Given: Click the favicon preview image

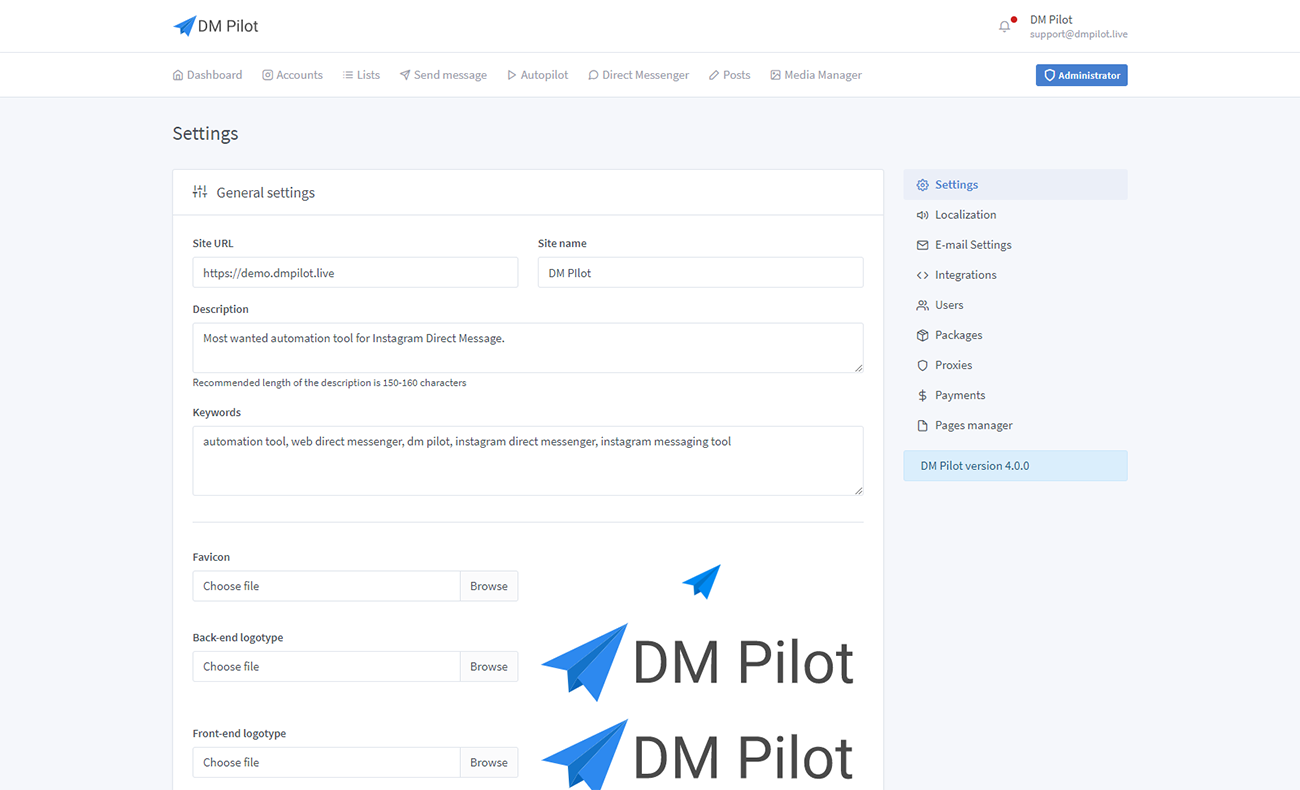Looking at the screenshot, I should tap(701, 581).
